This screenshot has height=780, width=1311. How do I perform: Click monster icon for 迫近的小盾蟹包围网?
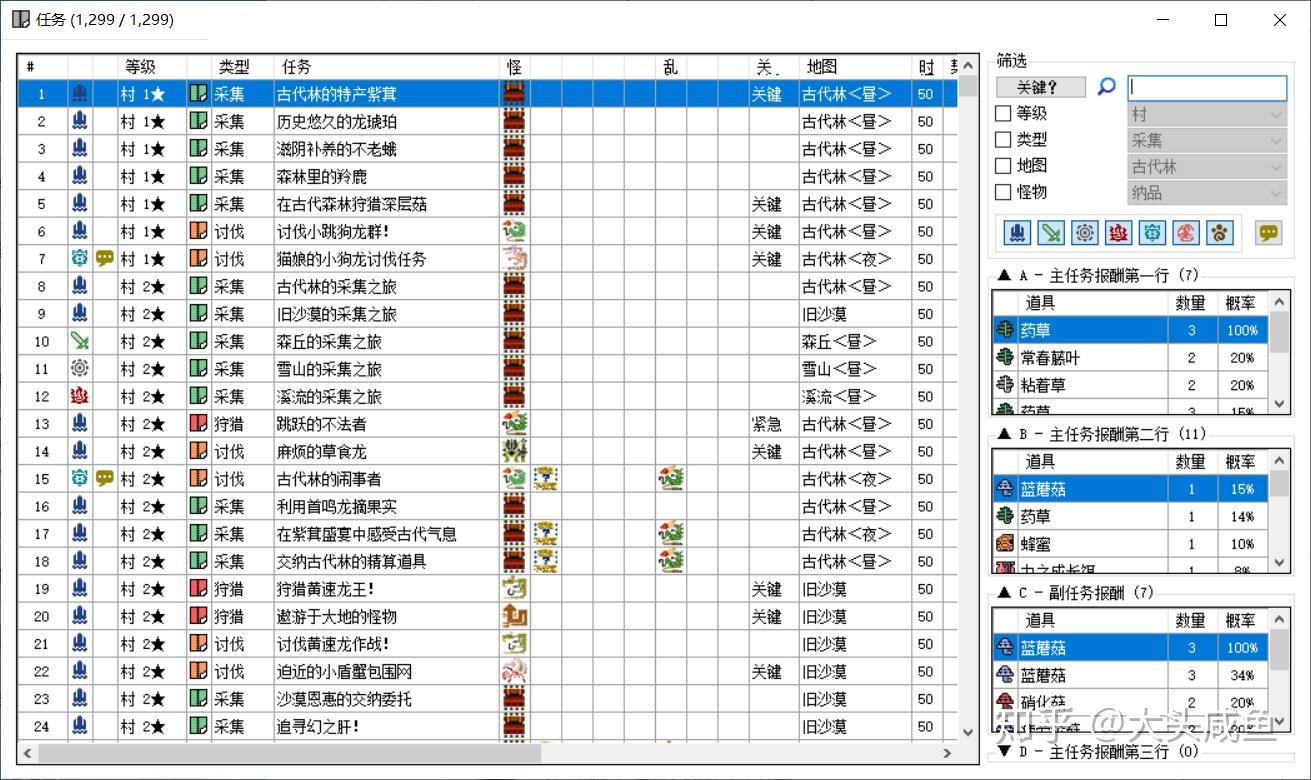point(514,671)
